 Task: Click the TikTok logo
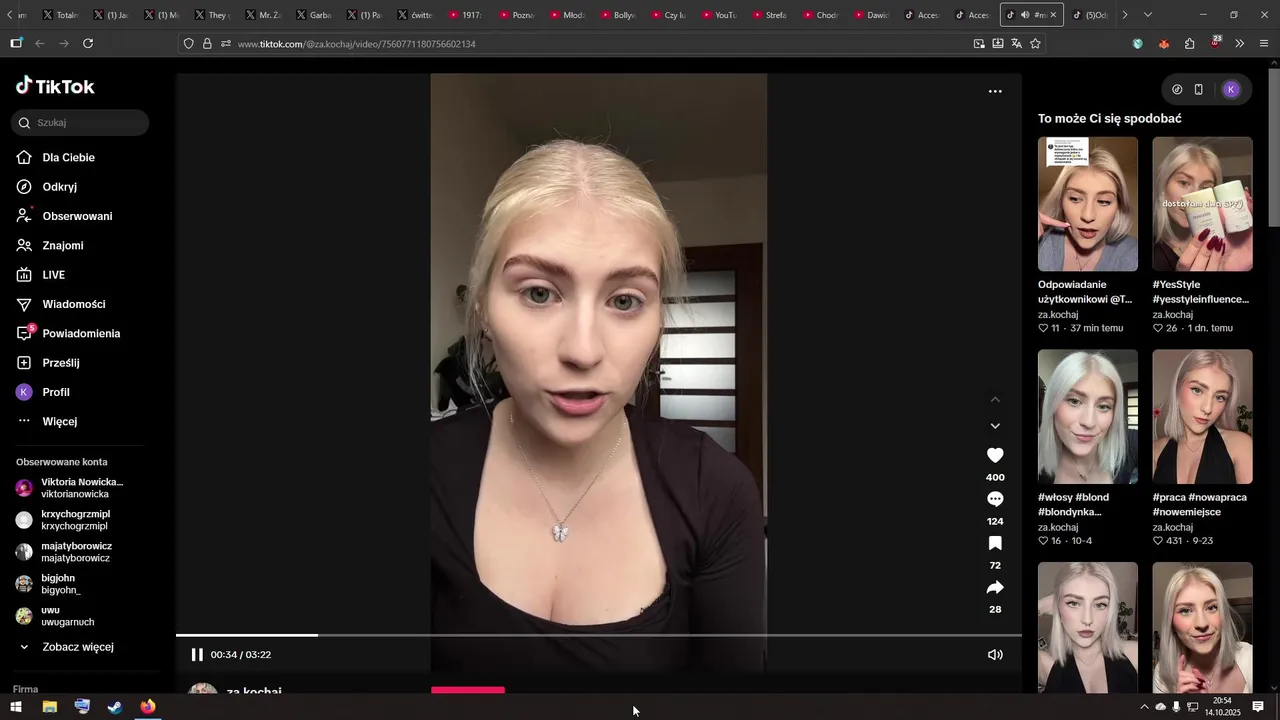(55, 87)
